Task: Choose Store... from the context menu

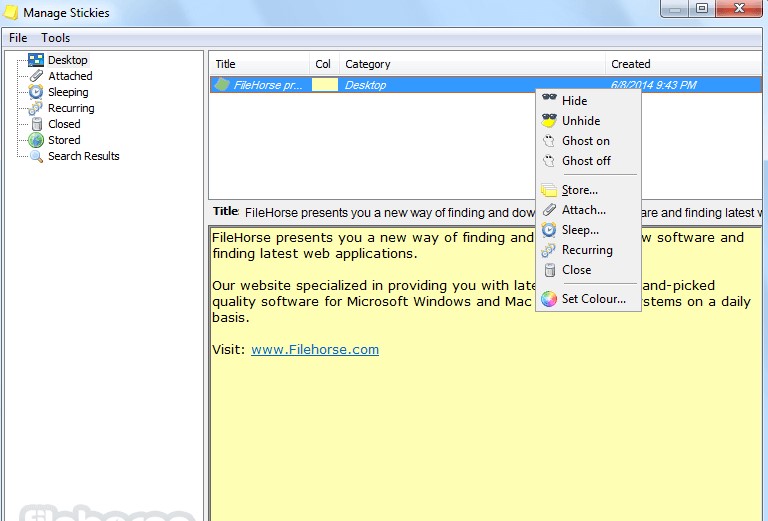Action: coord(588,189)
